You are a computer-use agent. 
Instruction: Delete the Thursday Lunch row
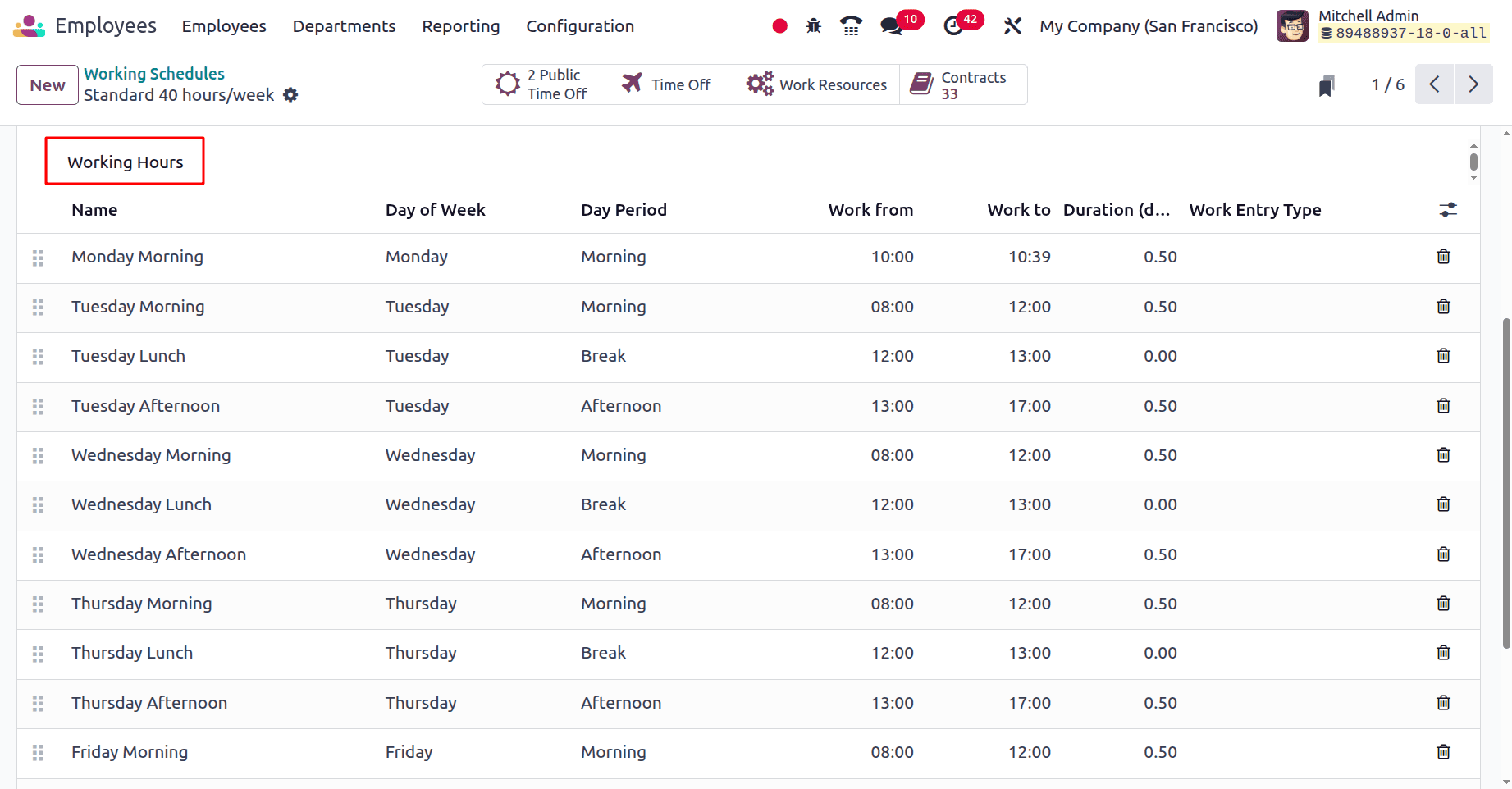pos(1443,653)
